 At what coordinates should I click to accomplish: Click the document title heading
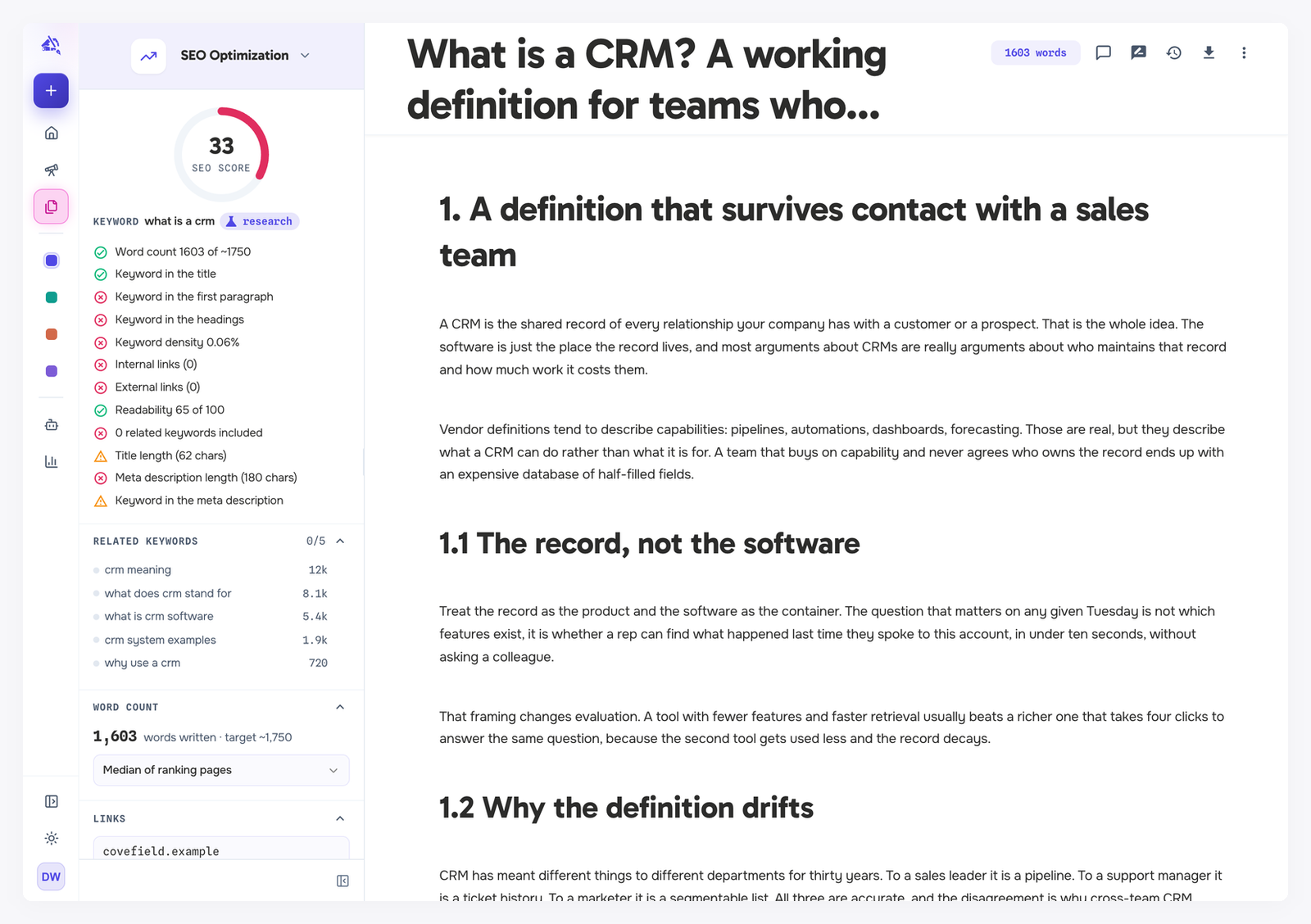pos(646,79)
